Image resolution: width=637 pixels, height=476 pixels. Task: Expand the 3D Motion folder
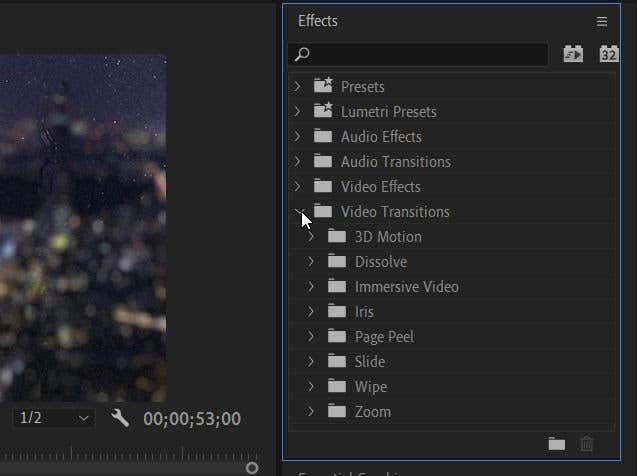(311, 237)
